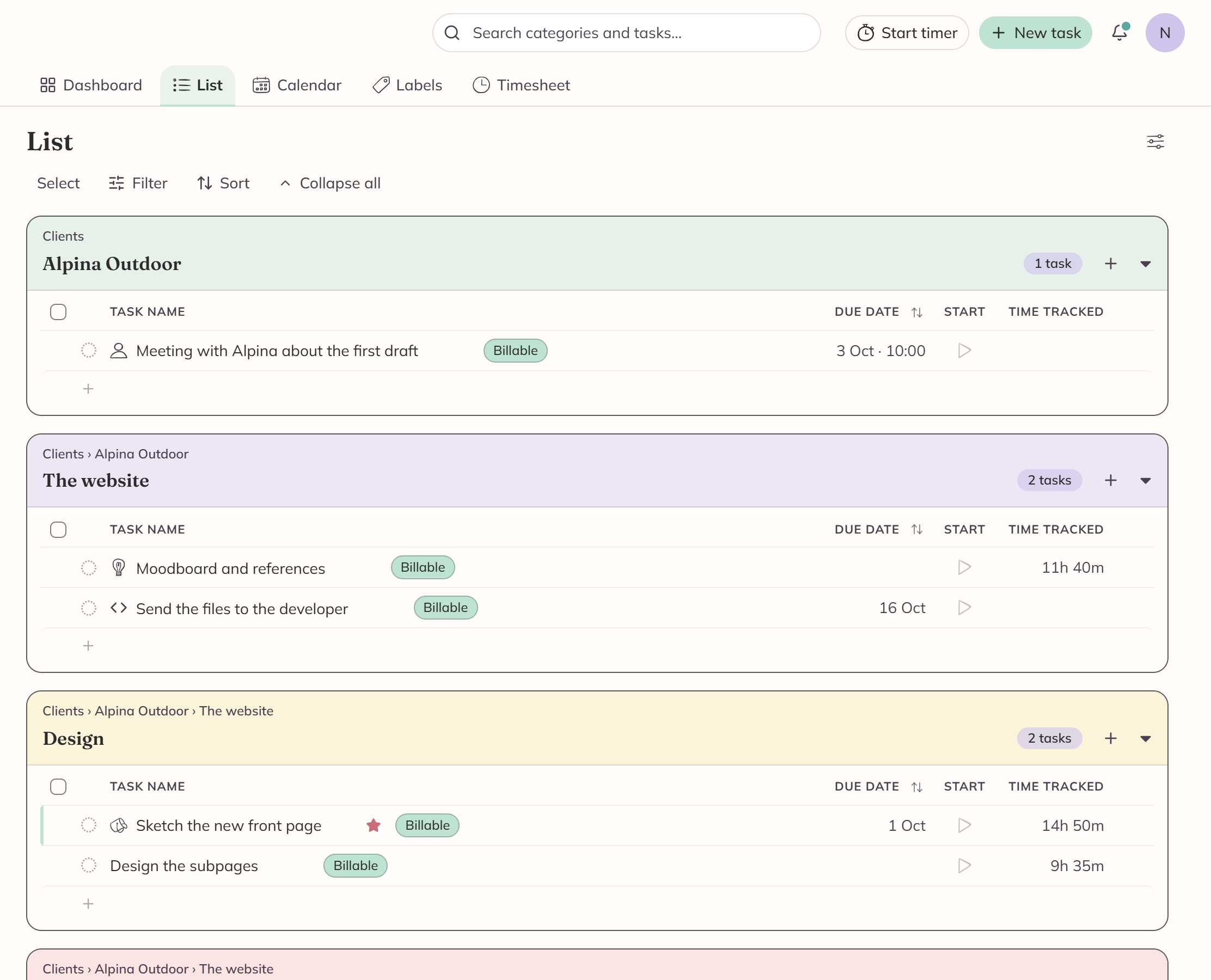This screenshot has width=1211, height=980.
Task: Start timer for Design the subpages
Action: (x=964, y=866)
